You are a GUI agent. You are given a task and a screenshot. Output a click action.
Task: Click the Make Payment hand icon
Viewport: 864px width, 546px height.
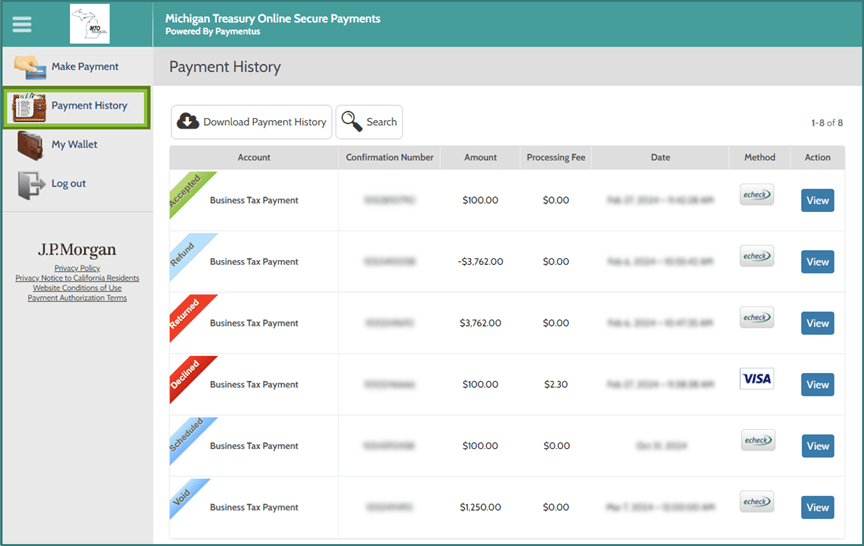coord(30,67)
